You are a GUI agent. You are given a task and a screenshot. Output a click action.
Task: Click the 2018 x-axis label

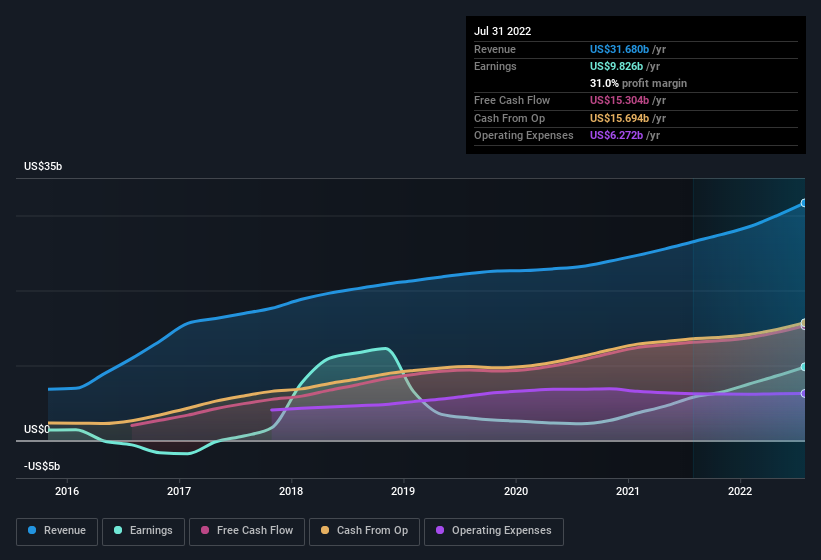coord(291,491)
